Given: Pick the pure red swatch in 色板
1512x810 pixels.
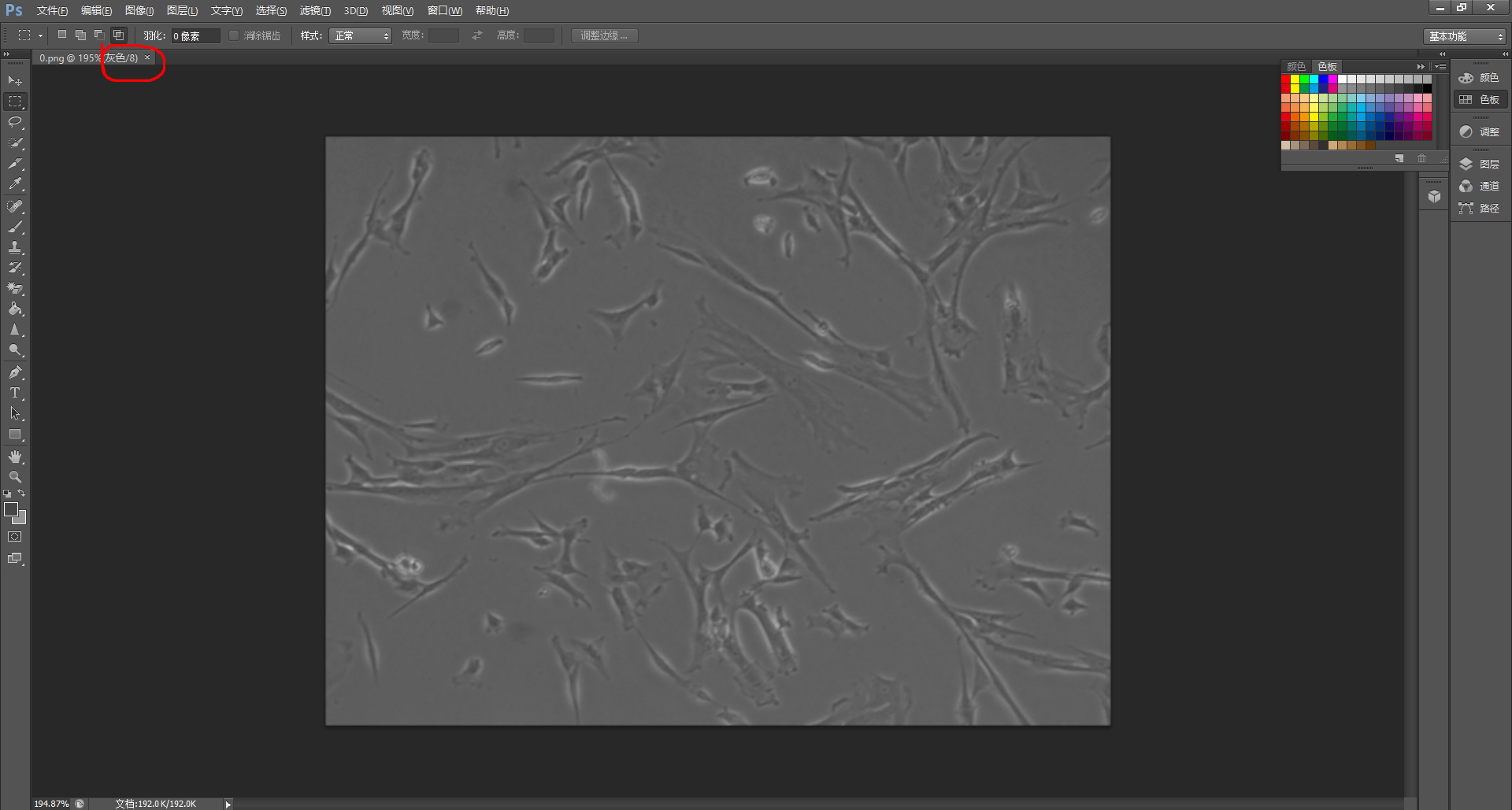Looking at the screenshot, I should pos(1284,79).
